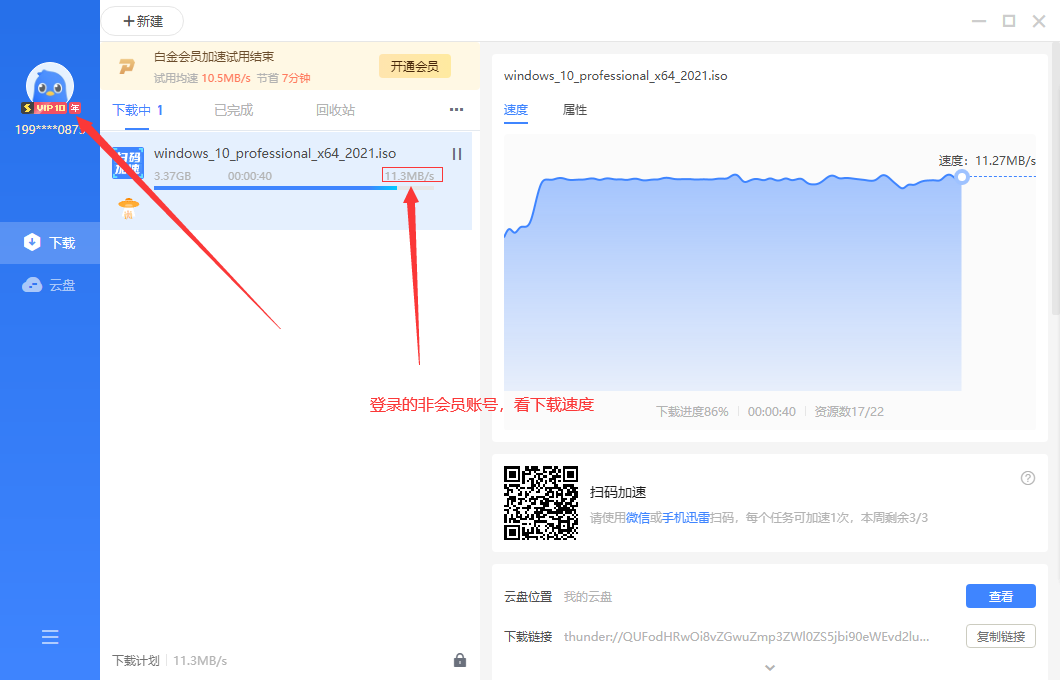Switch to the 回收站 tab
The width and height of the screenshot is (1060, 680).
(x=335, y=110)
